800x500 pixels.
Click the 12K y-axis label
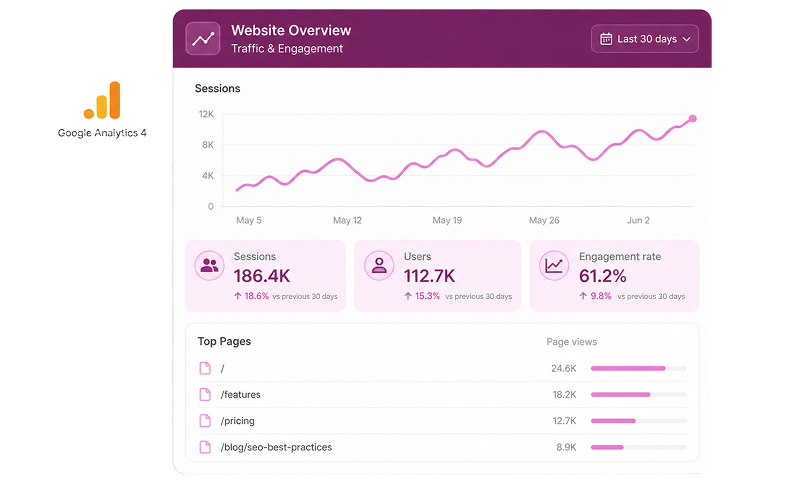pyautogui.click(x=206, y=114)
